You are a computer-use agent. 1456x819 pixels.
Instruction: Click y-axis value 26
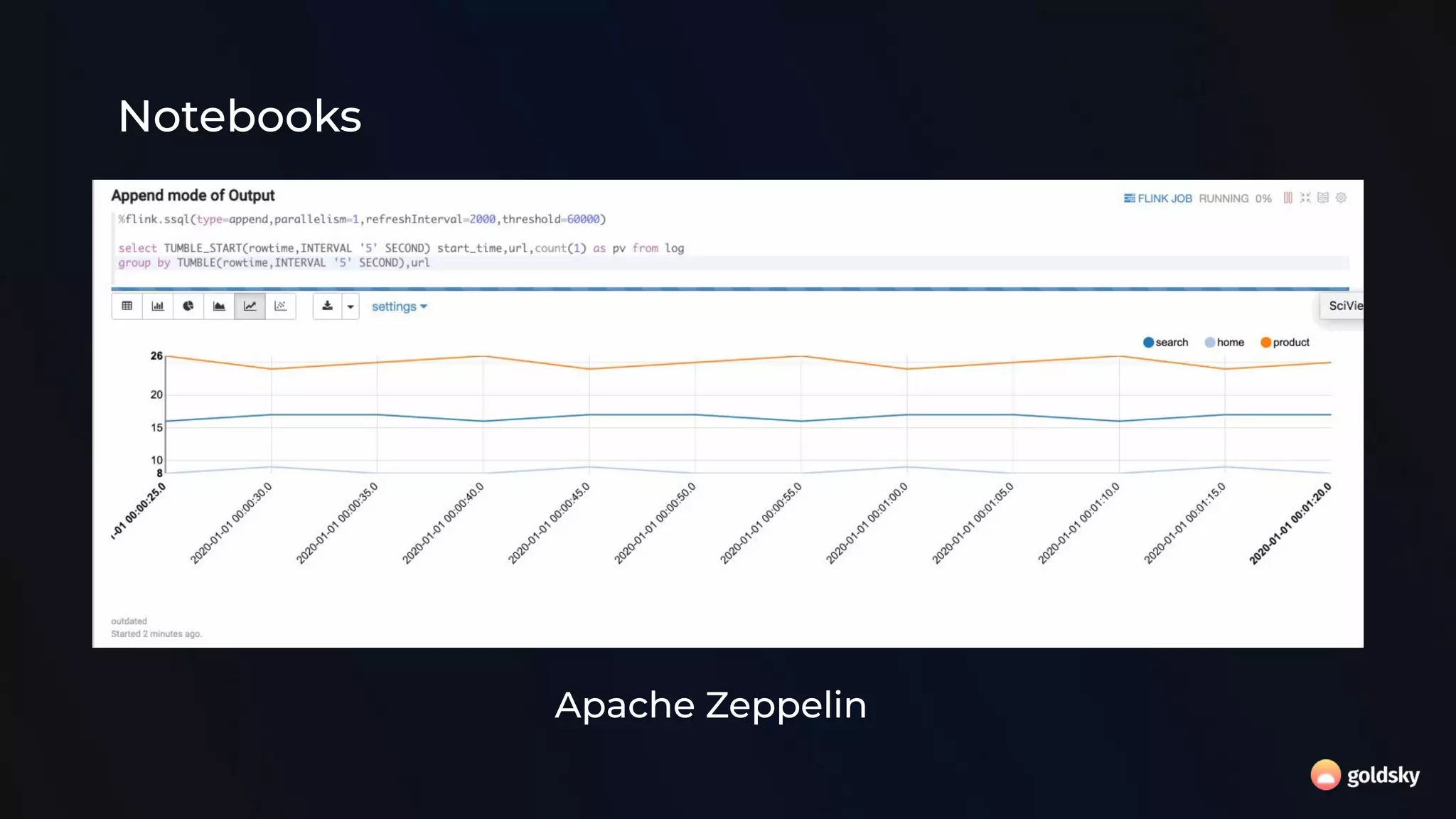click(x=156, y=355)
